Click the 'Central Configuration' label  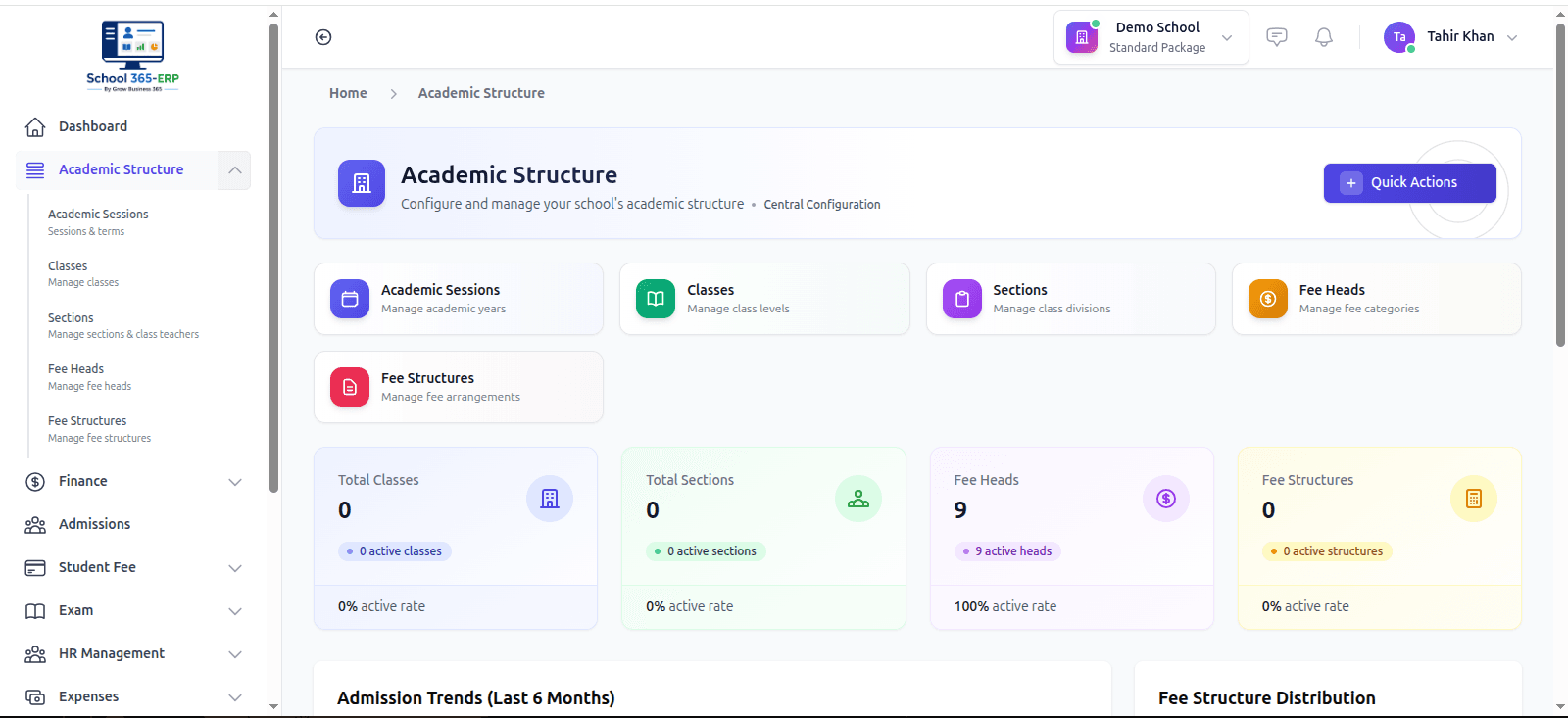click(822, 205)
